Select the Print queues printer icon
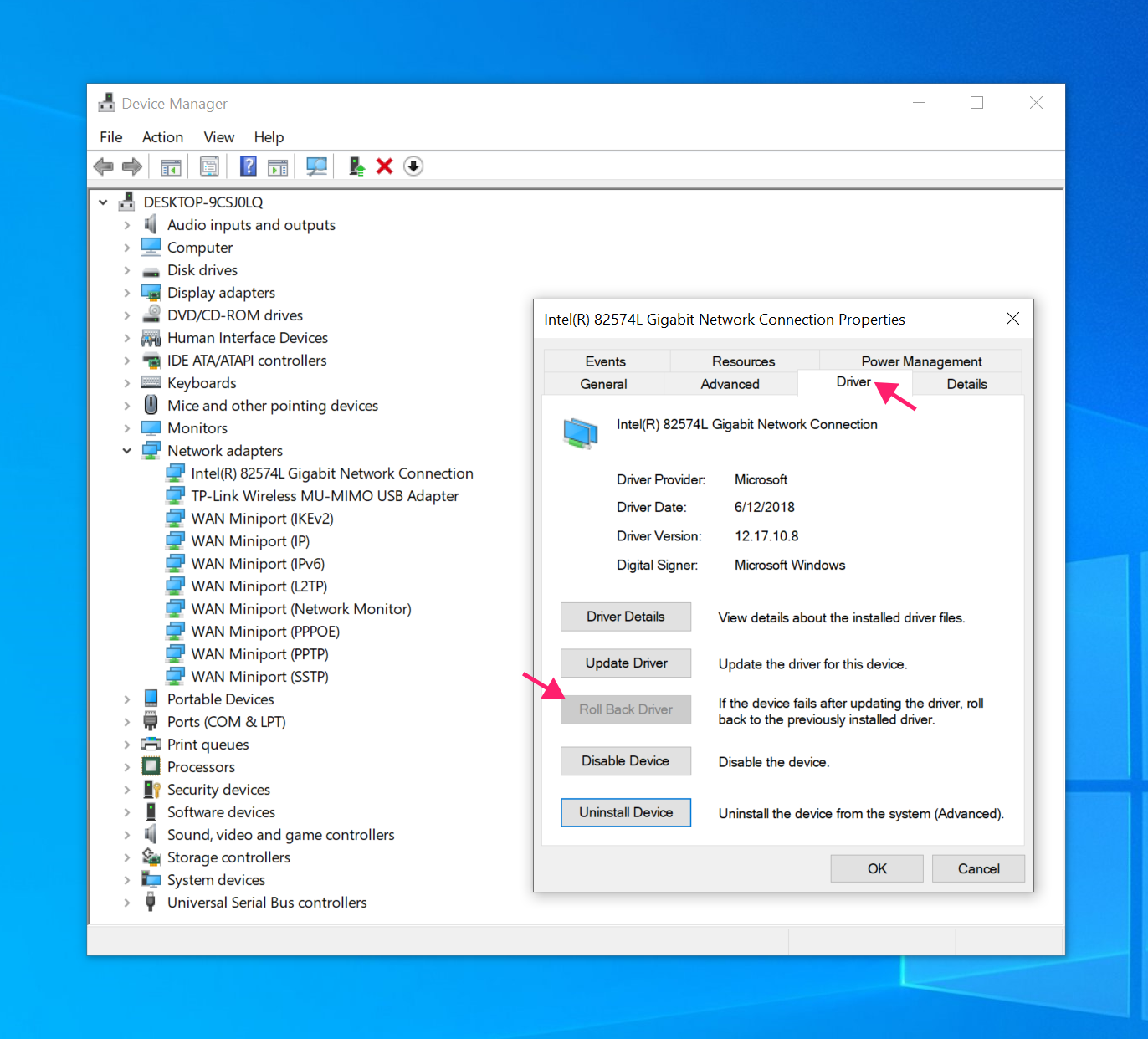Image resolution: width=1148 pixels, height=1039 pixels. 151,744
